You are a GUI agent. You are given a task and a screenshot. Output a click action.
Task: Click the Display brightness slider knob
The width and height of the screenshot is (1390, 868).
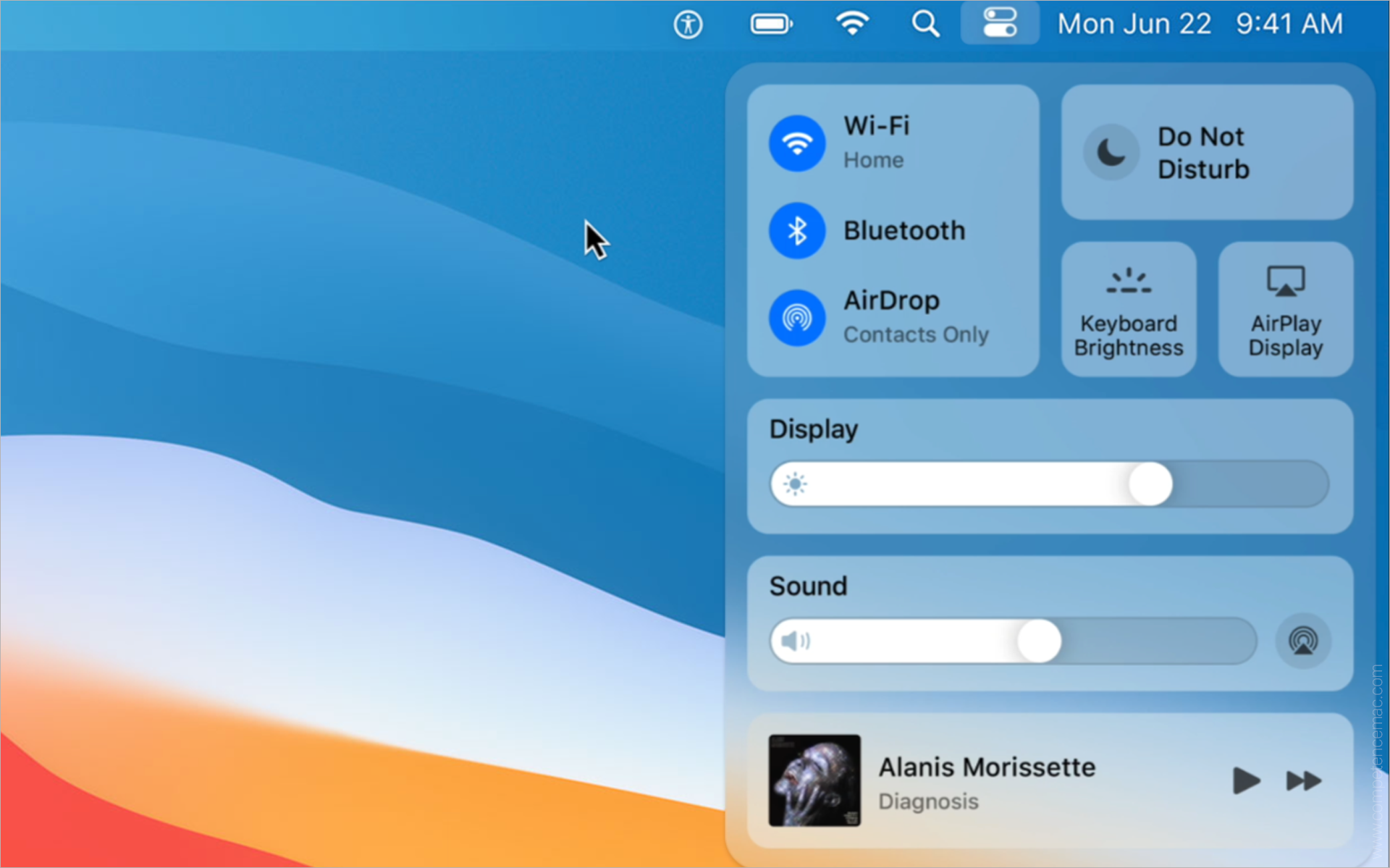(x=1150, y=484)
